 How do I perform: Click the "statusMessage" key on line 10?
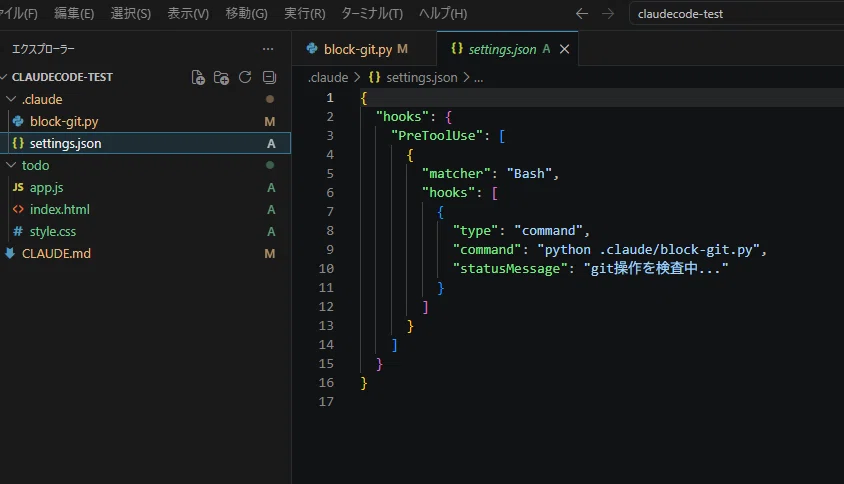pos(510,269)
